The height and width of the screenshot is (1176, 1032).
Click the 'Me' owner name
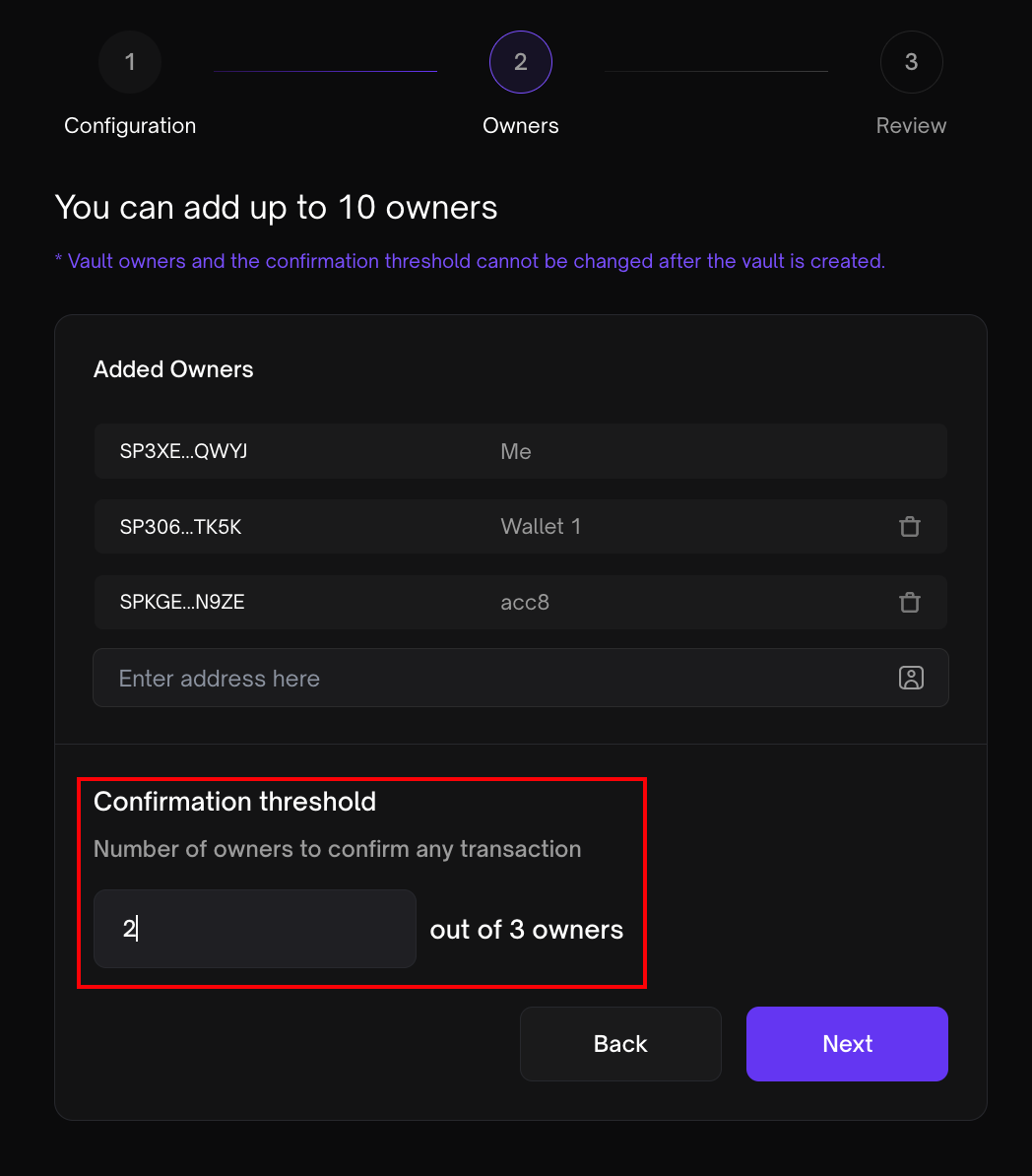point(516,451)
